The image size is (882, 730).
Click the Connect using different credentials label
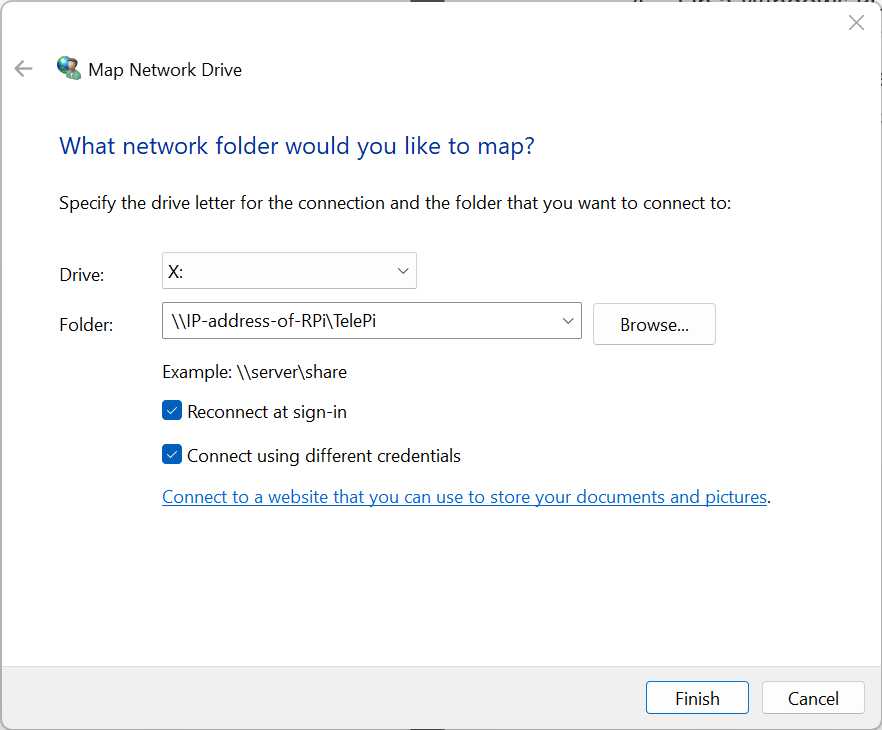[x=324, y=456]
